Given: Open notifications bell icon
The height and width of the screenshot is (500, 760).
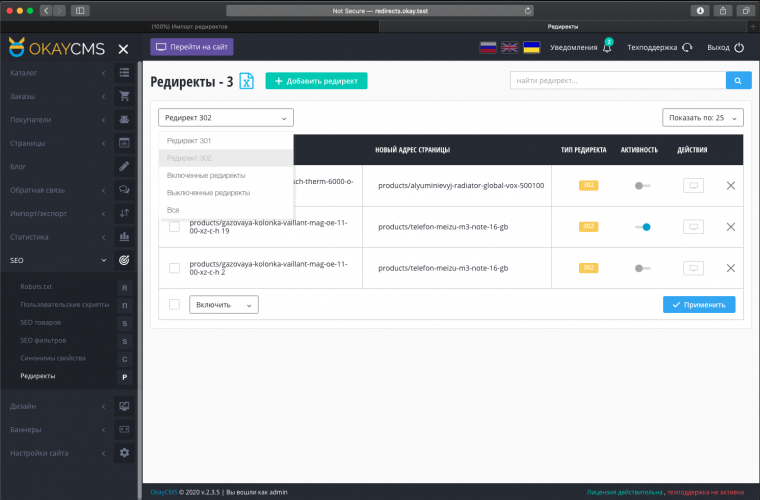Looking at the screenshot, I should 606,47.
